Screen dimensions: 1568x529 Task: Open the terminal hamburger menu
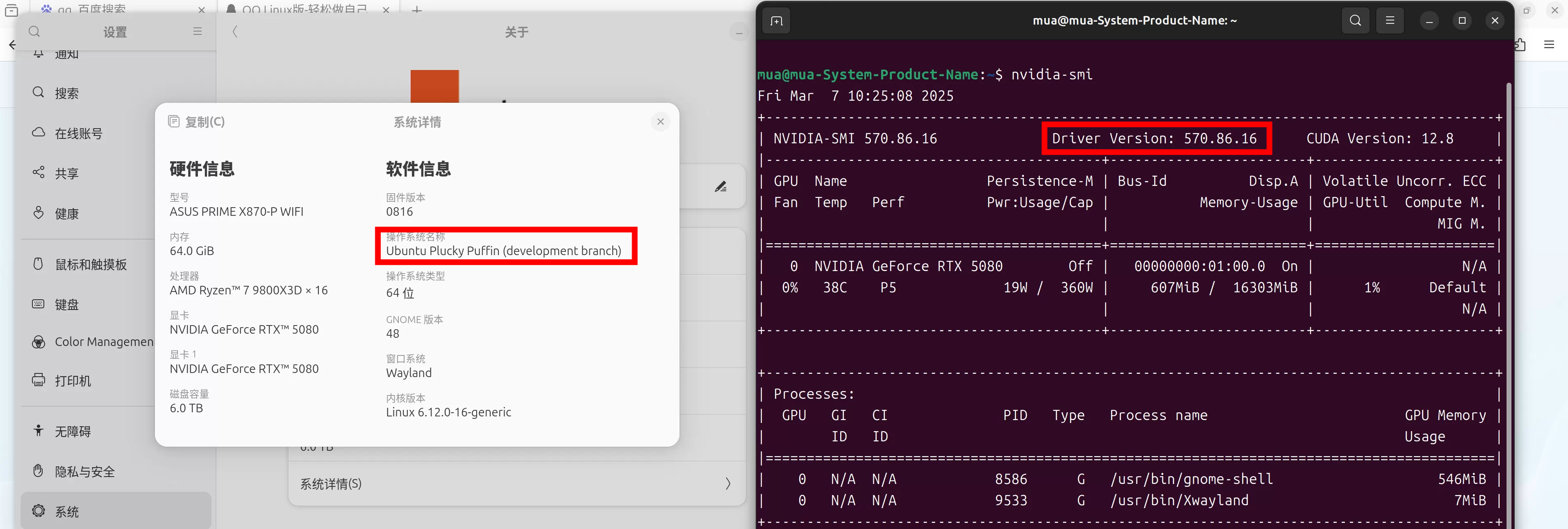(1390, 20)
